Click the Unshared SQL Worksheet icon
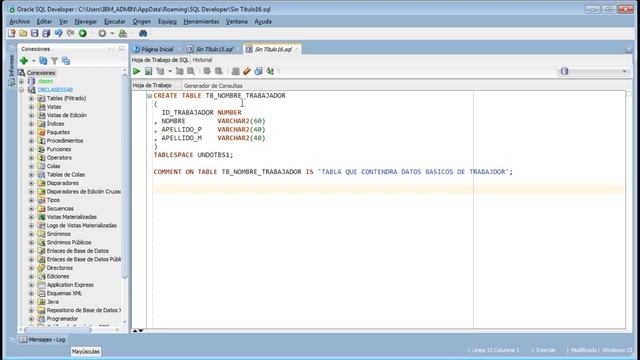This screenshot has width=640, height=360. pyautogui.click(x=236, y=71)
